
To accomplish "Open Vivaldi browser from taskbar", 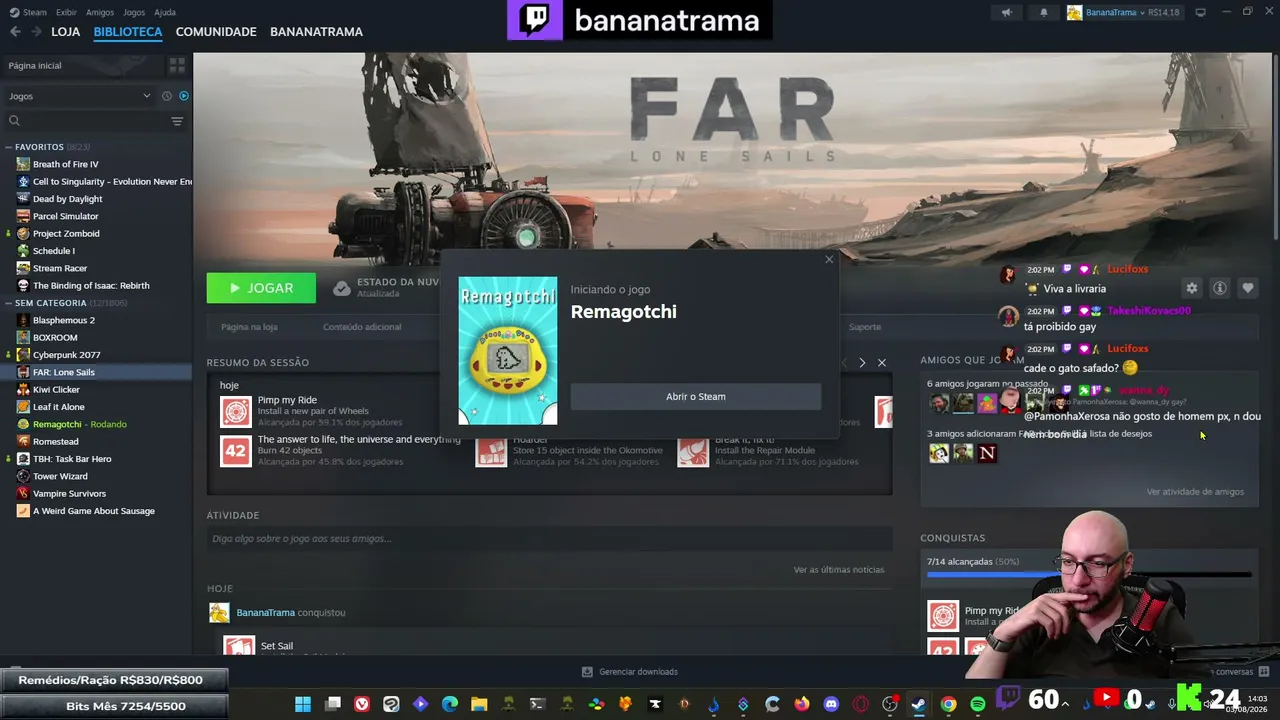I will coord(362,704).
